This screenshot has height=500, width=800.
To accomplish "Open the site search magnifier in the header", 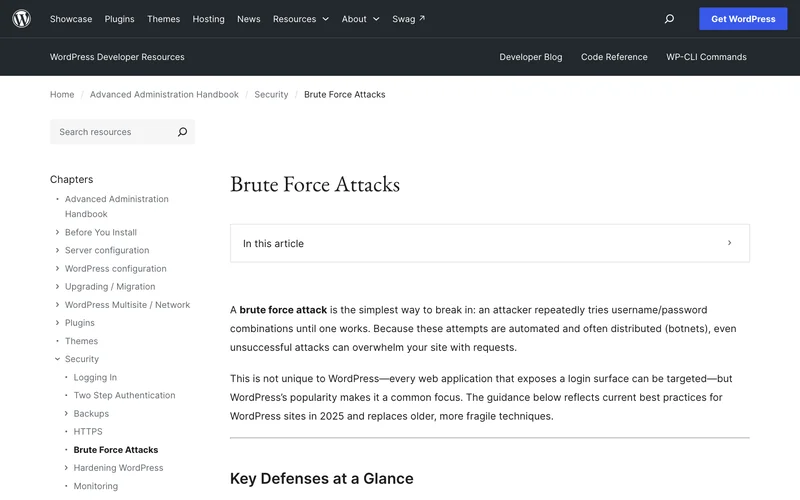I will coord(669,19).
